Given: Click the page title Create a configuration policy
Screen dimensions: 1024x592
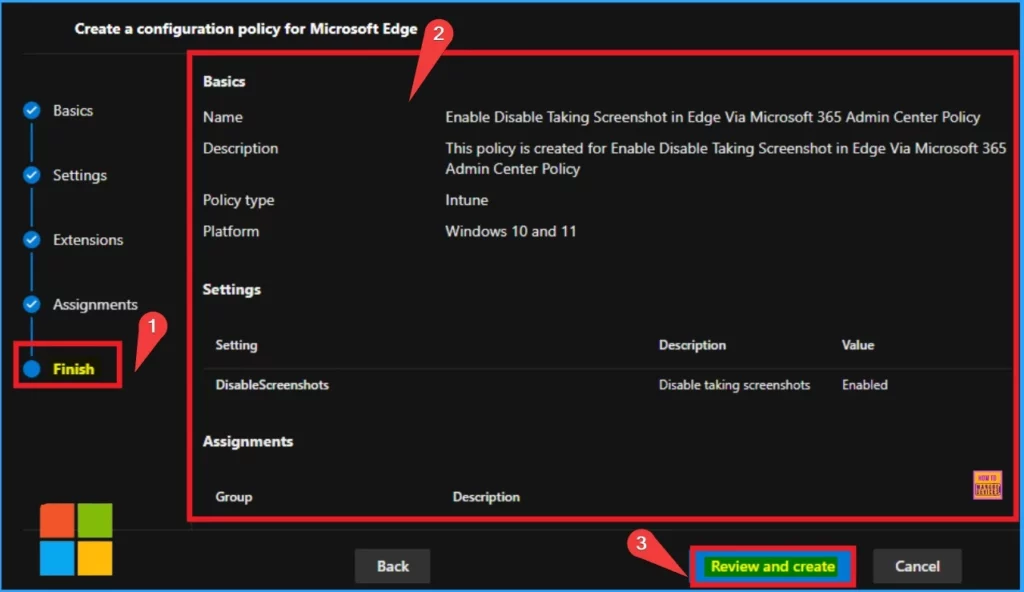Looking at the screenshot, I should (x=246, y=29).
